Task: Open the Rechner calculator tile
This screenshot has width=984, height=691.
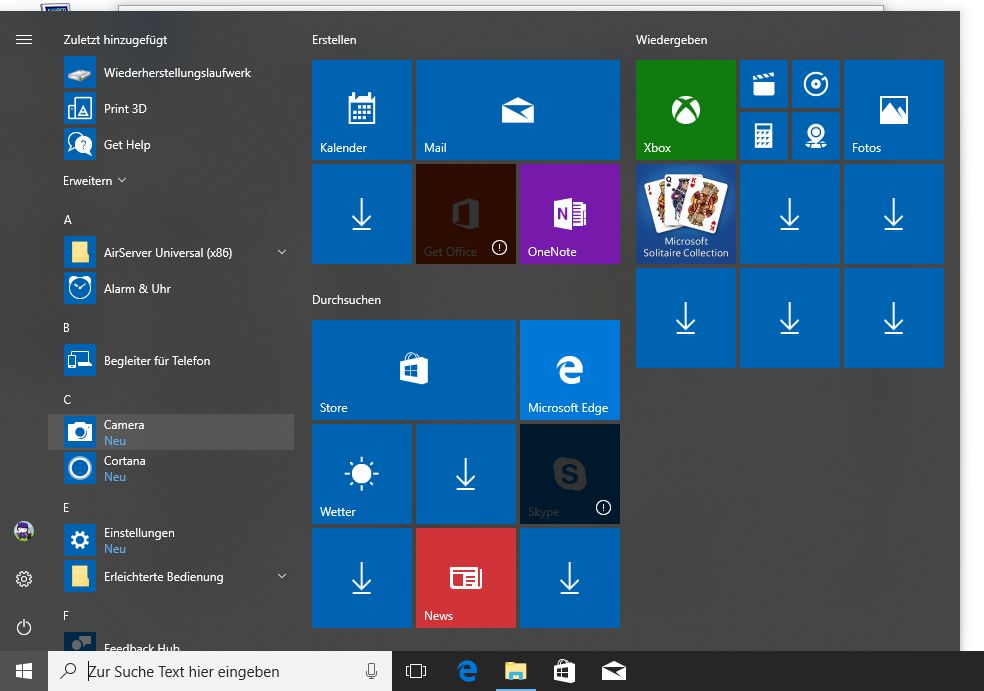Action: [x=763, y=135]
